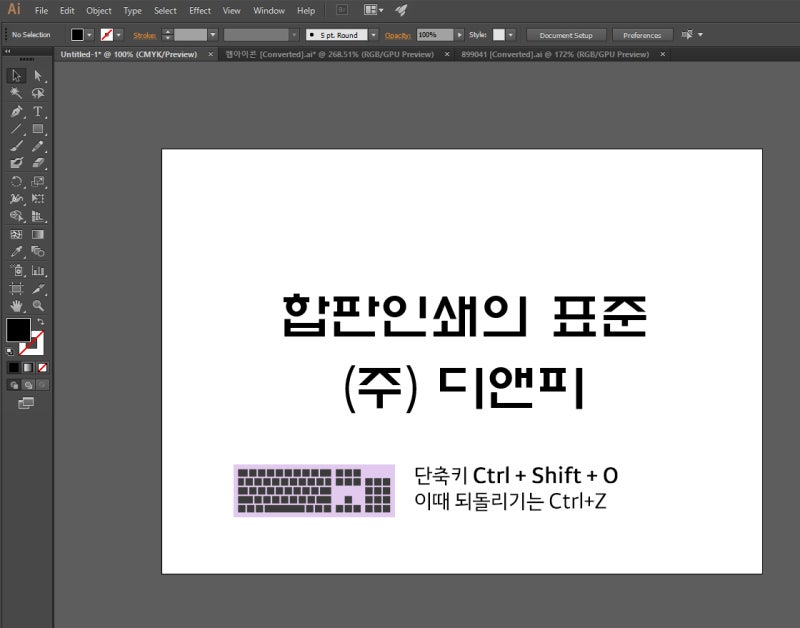Activate the Blend tool
This screenshot has width=800, height=628.
(38, 252)
